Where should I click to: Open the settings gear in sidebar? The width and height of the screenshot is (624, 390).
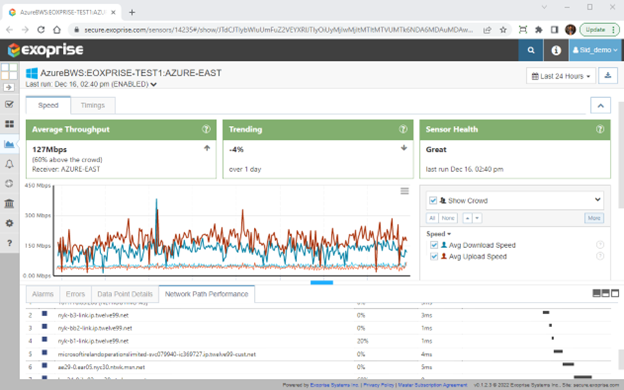pyautogui.click(x=9, y=223)
